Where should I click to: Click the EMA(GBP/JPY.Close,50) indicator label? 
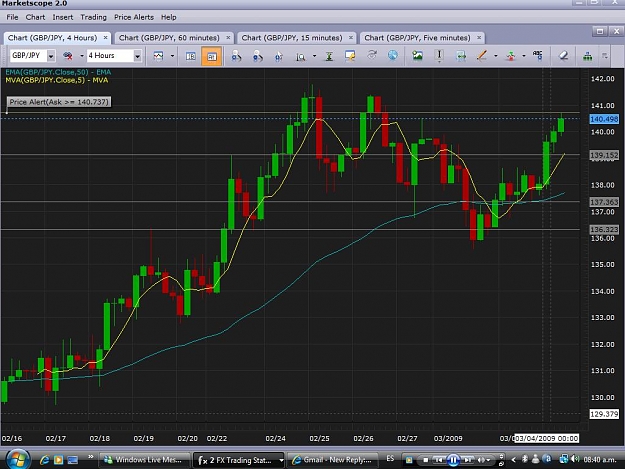click(x=58, y=72)
